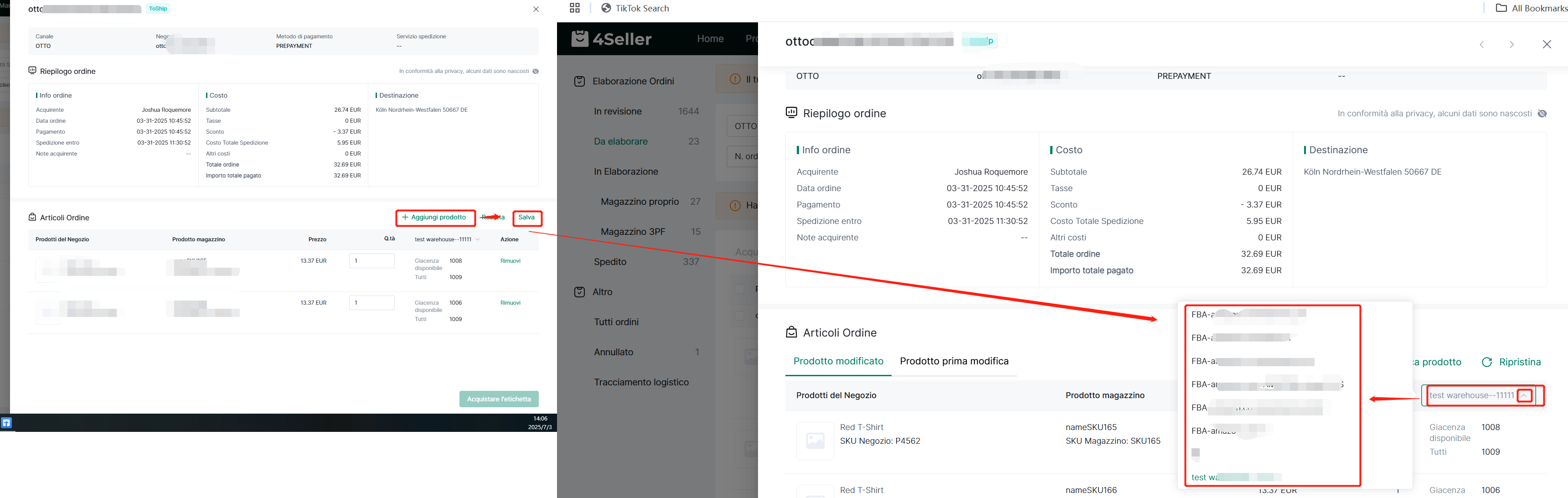Collapse the Altro sidebar section

point(603,291)
